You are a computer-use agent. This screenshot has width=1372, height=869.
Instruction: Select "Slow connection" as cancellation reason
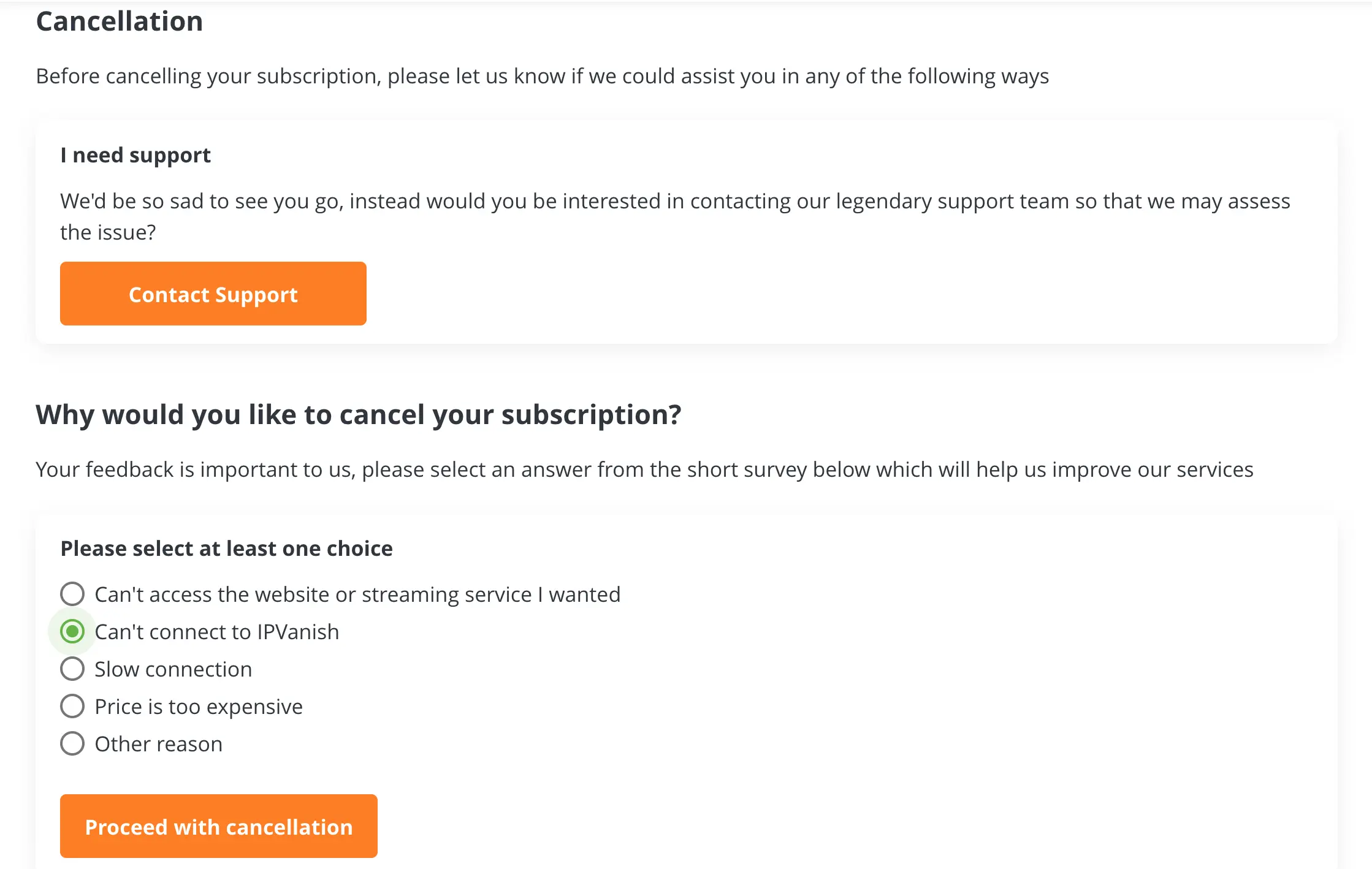tap(72, 668)
